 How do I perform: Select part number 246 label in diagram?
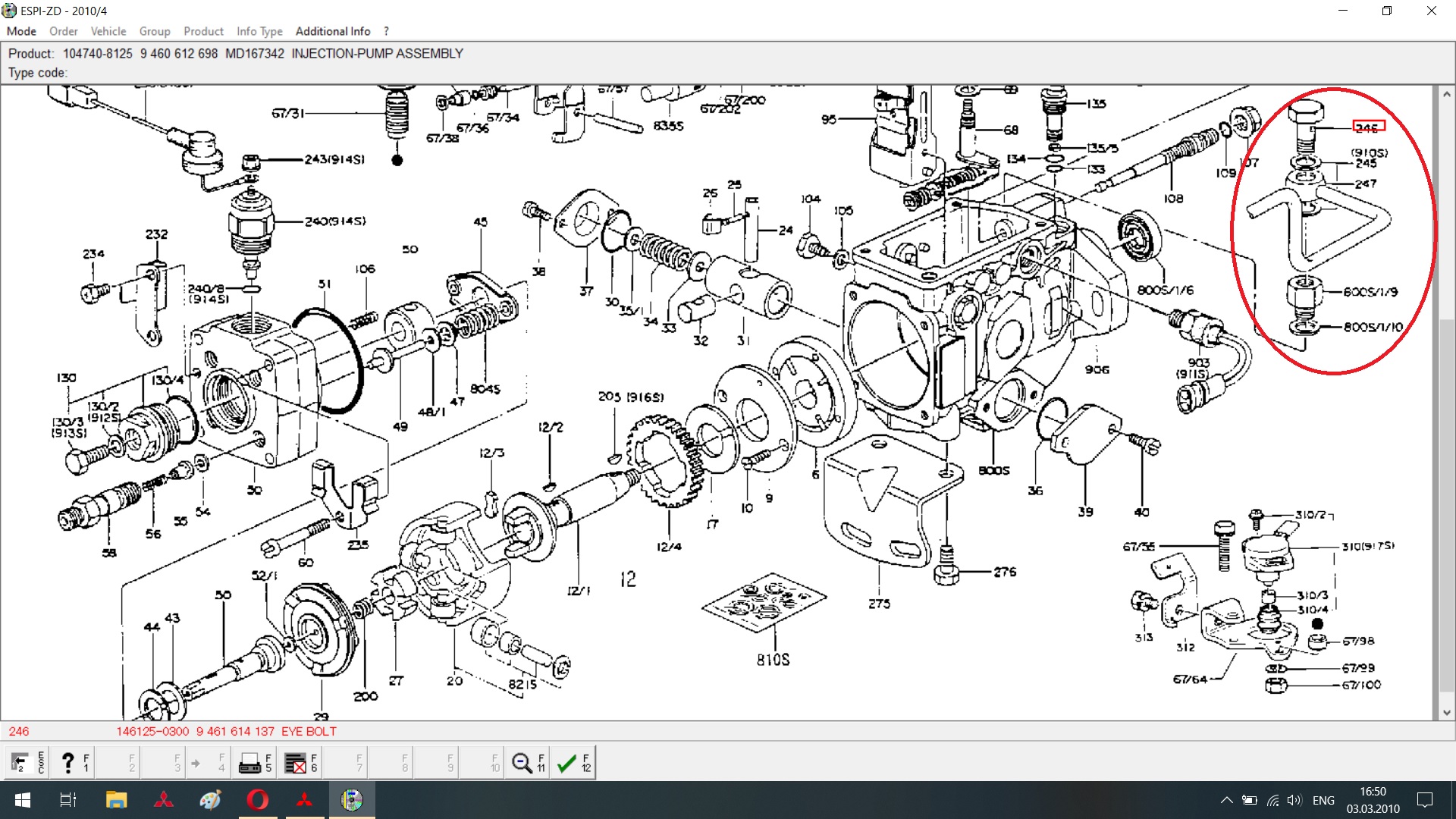[x=1368, y=127]
